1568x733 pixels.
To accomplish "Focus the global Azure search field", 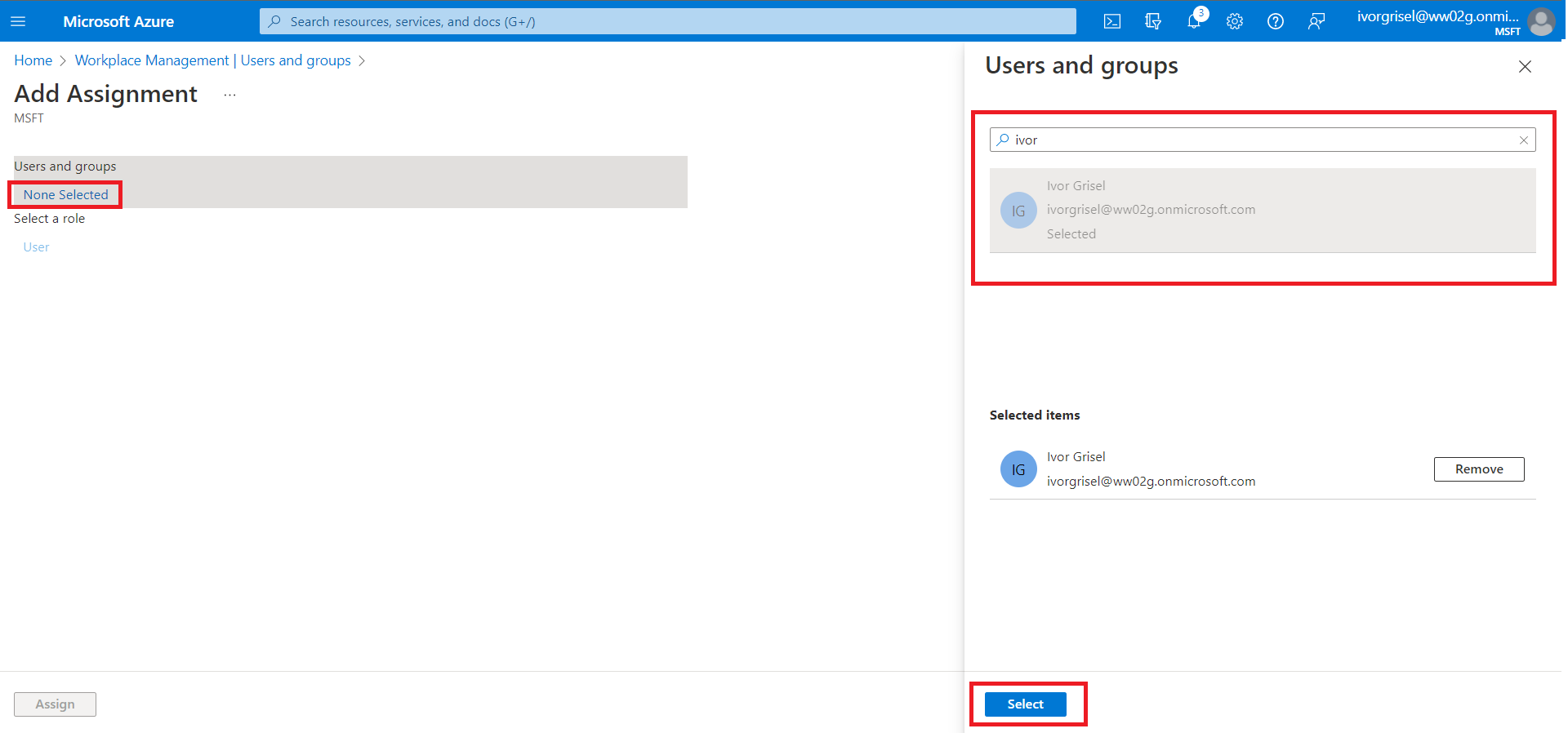I will click(667, 21).
